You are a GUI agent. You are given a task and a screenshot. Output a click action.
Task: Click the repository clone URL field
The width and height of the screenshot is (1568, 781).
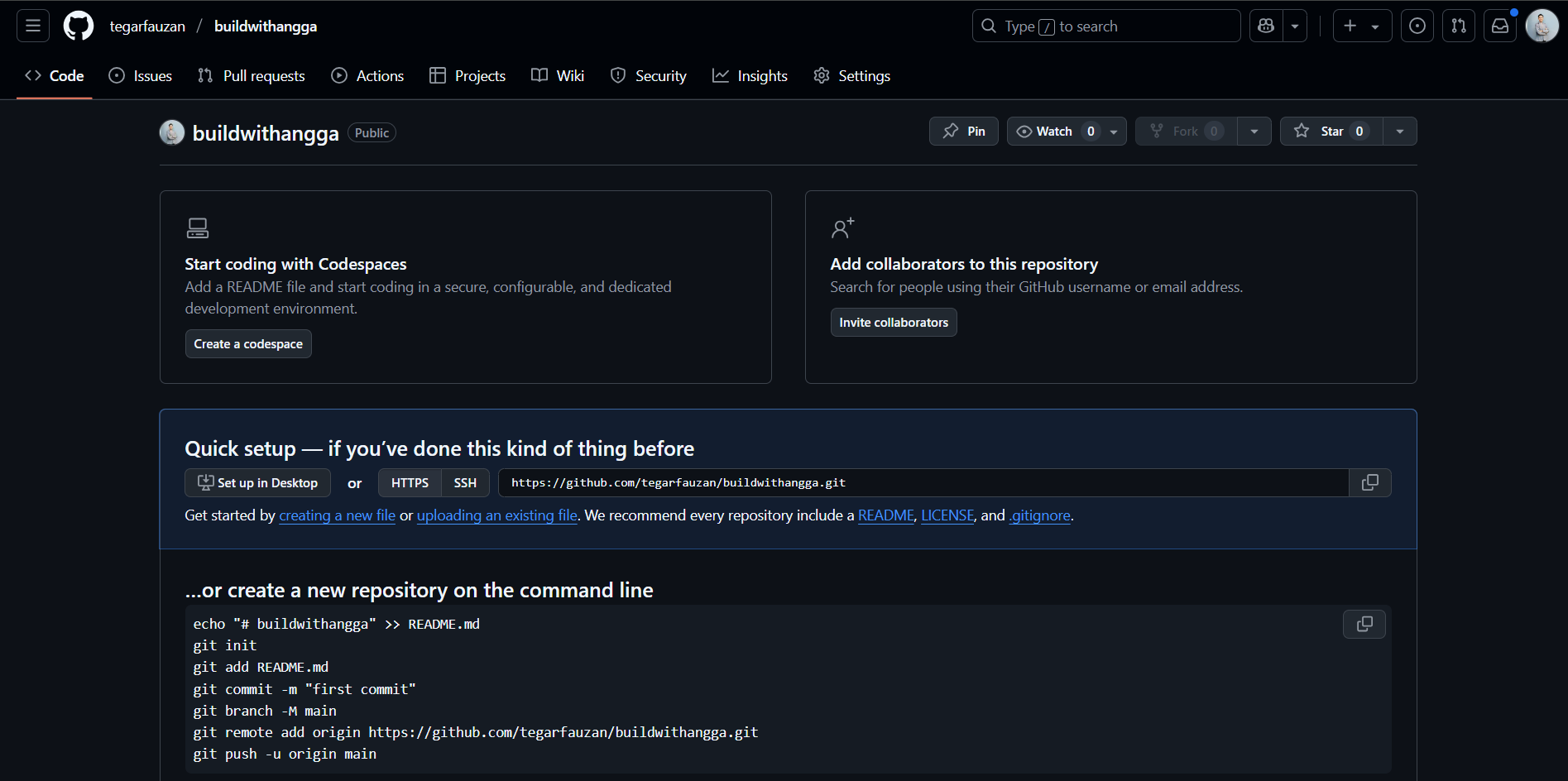(x=923, y=483)
